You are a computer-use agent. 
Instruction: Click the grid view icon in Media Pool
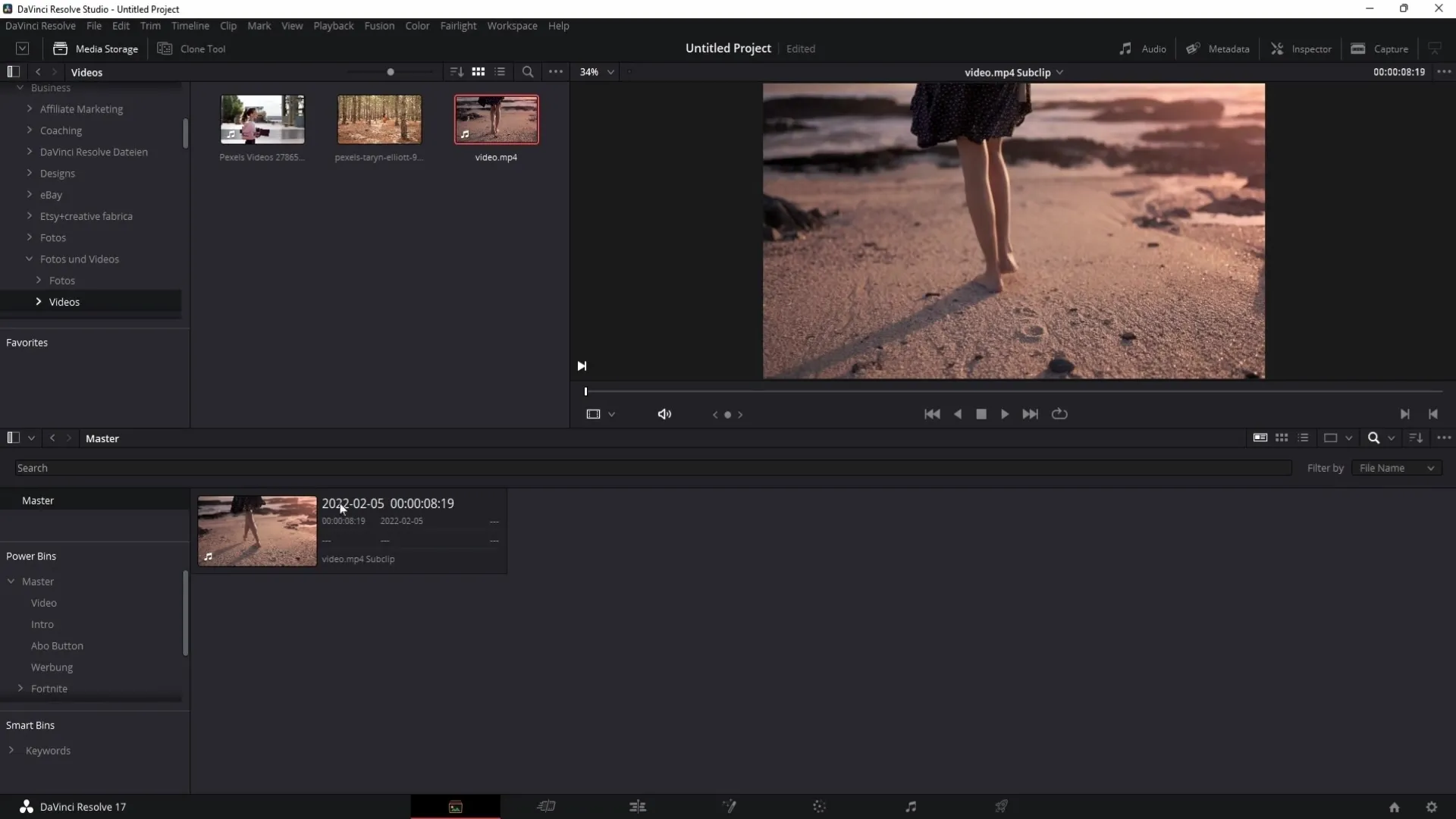(1281, 438)
